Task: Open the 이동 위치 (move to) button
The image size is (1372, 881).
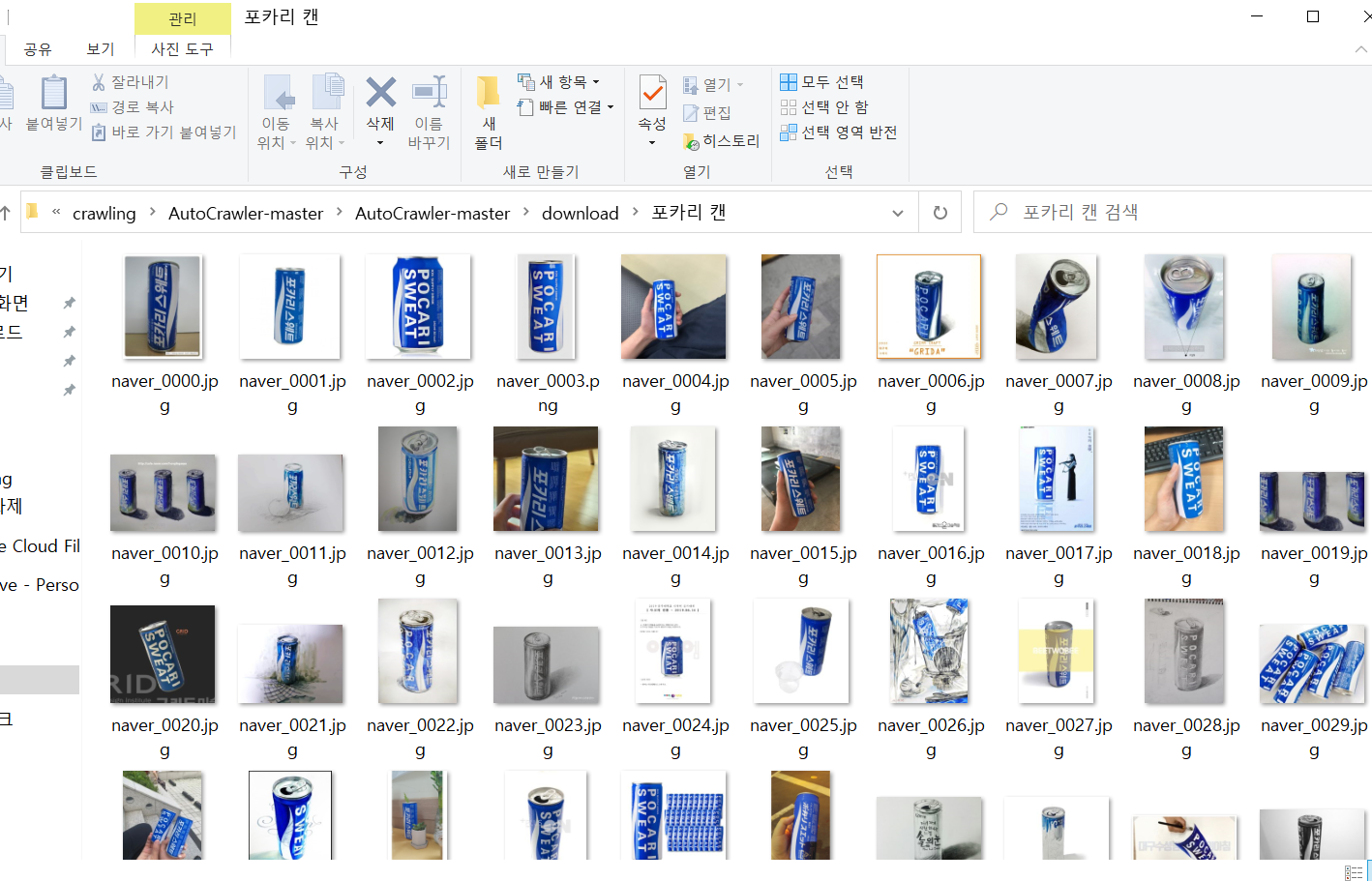Action: click(278, 112)
